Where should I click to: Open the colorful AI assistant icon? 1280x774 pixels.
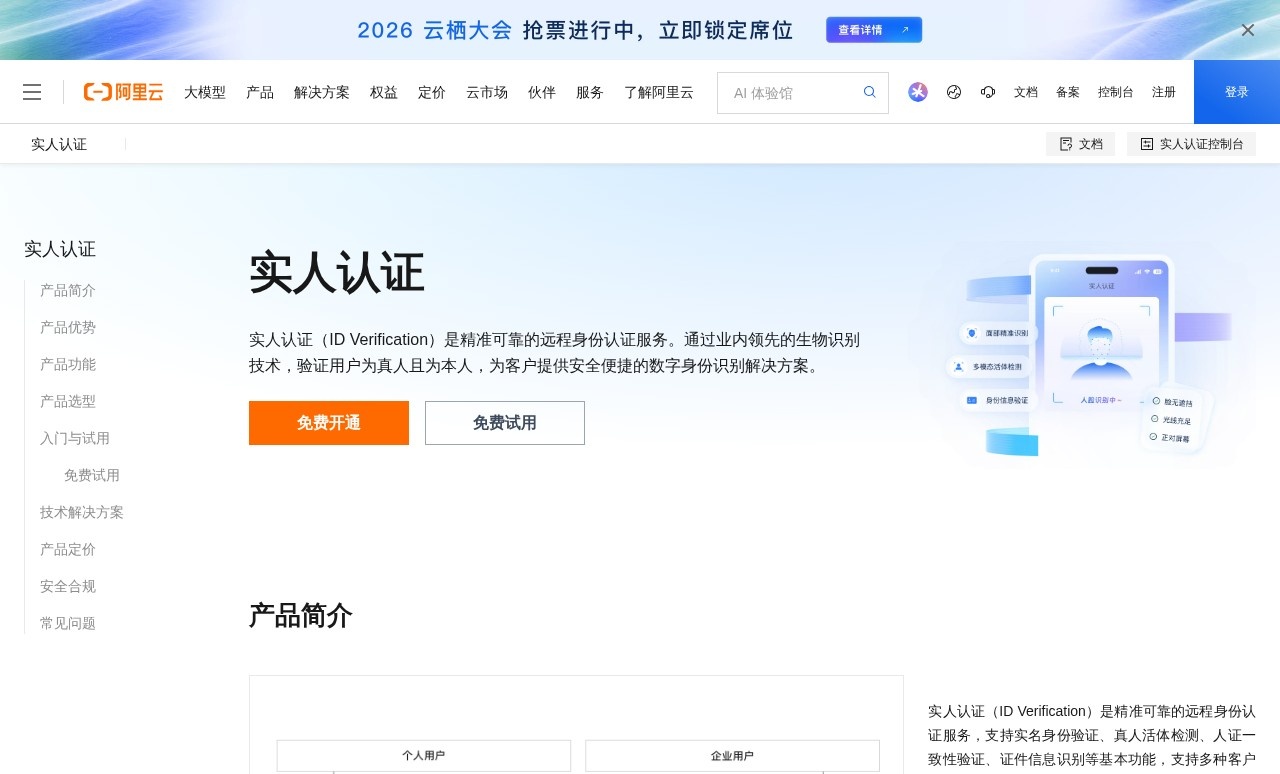tap(918, 92)
